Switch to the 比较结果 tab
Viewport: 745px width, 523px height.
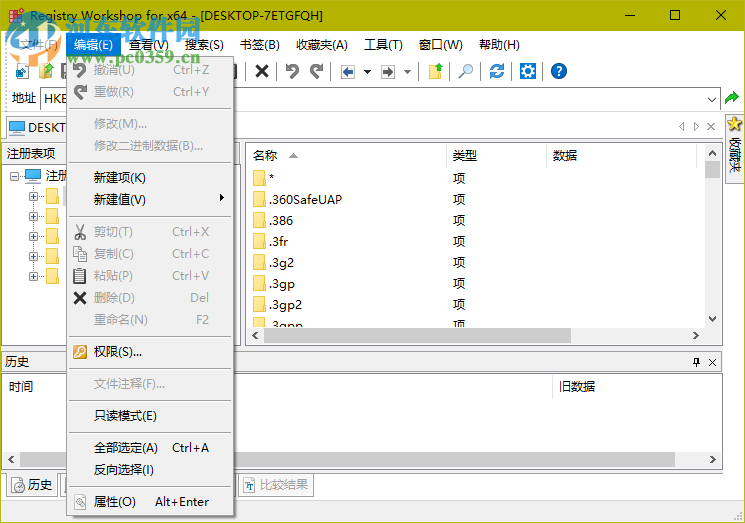point(276,485)
